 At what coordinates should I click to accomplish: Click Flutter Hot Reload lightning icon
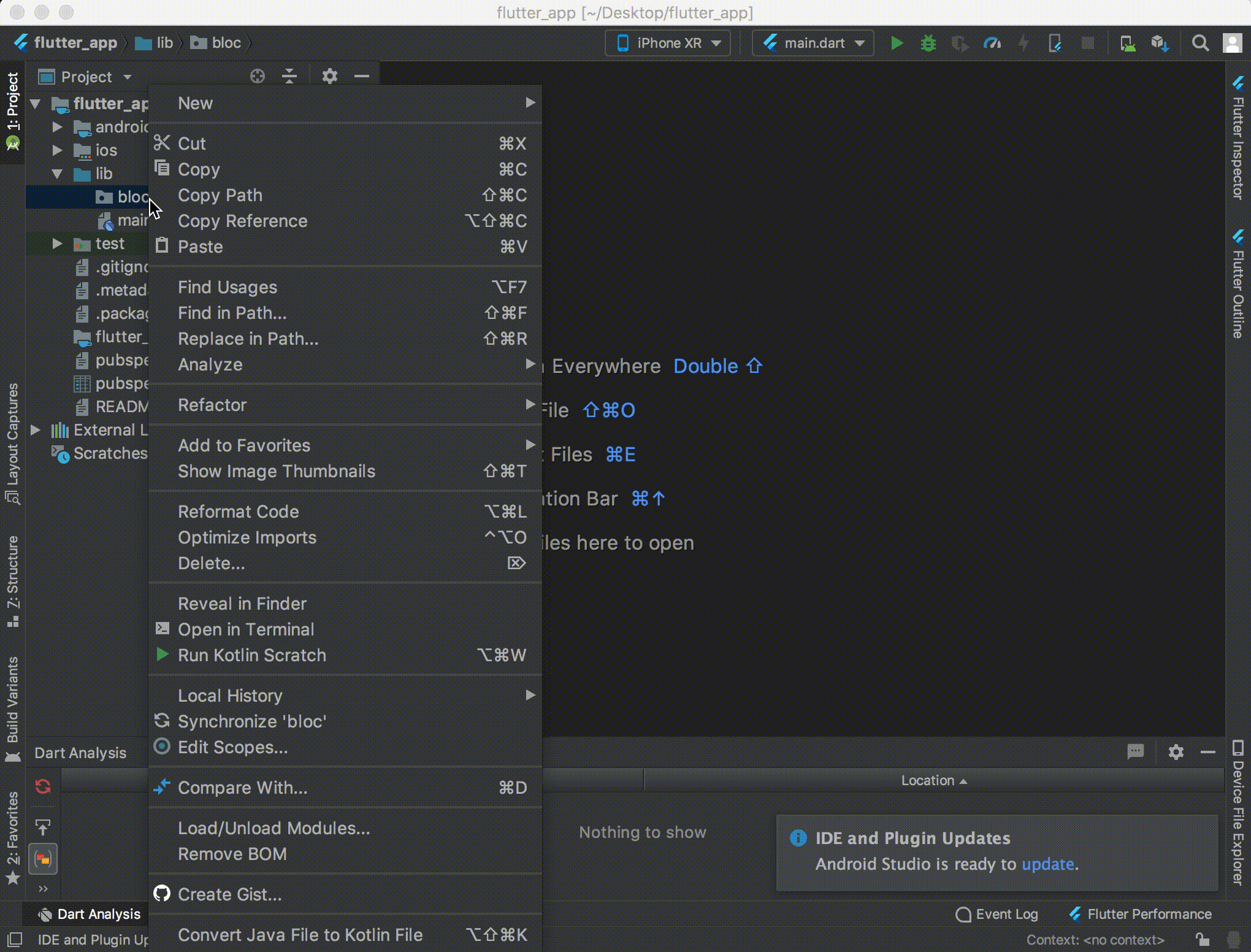point(1023,43)
